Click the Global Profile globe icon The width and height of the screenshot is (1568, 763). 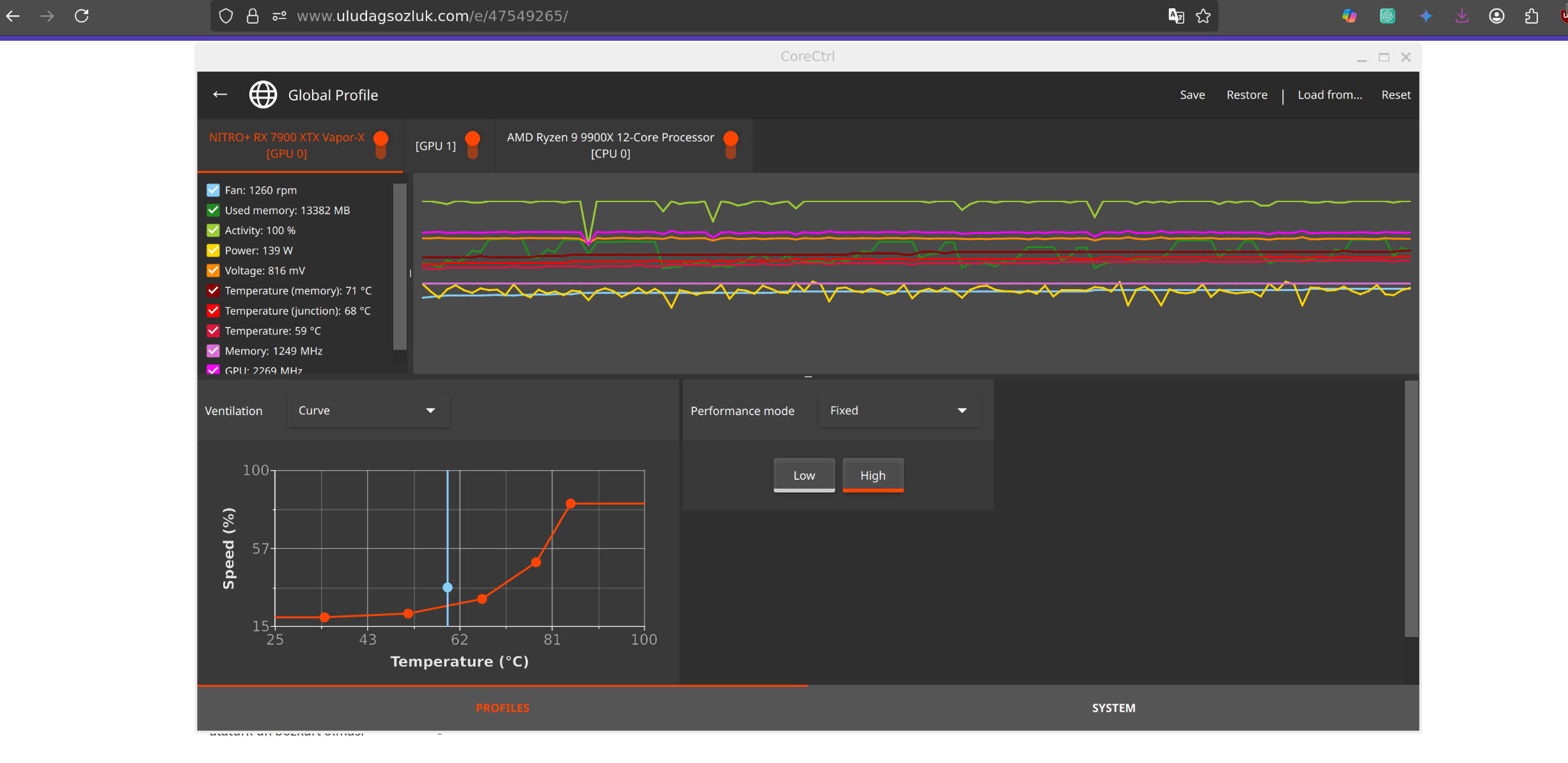point(263,95)
